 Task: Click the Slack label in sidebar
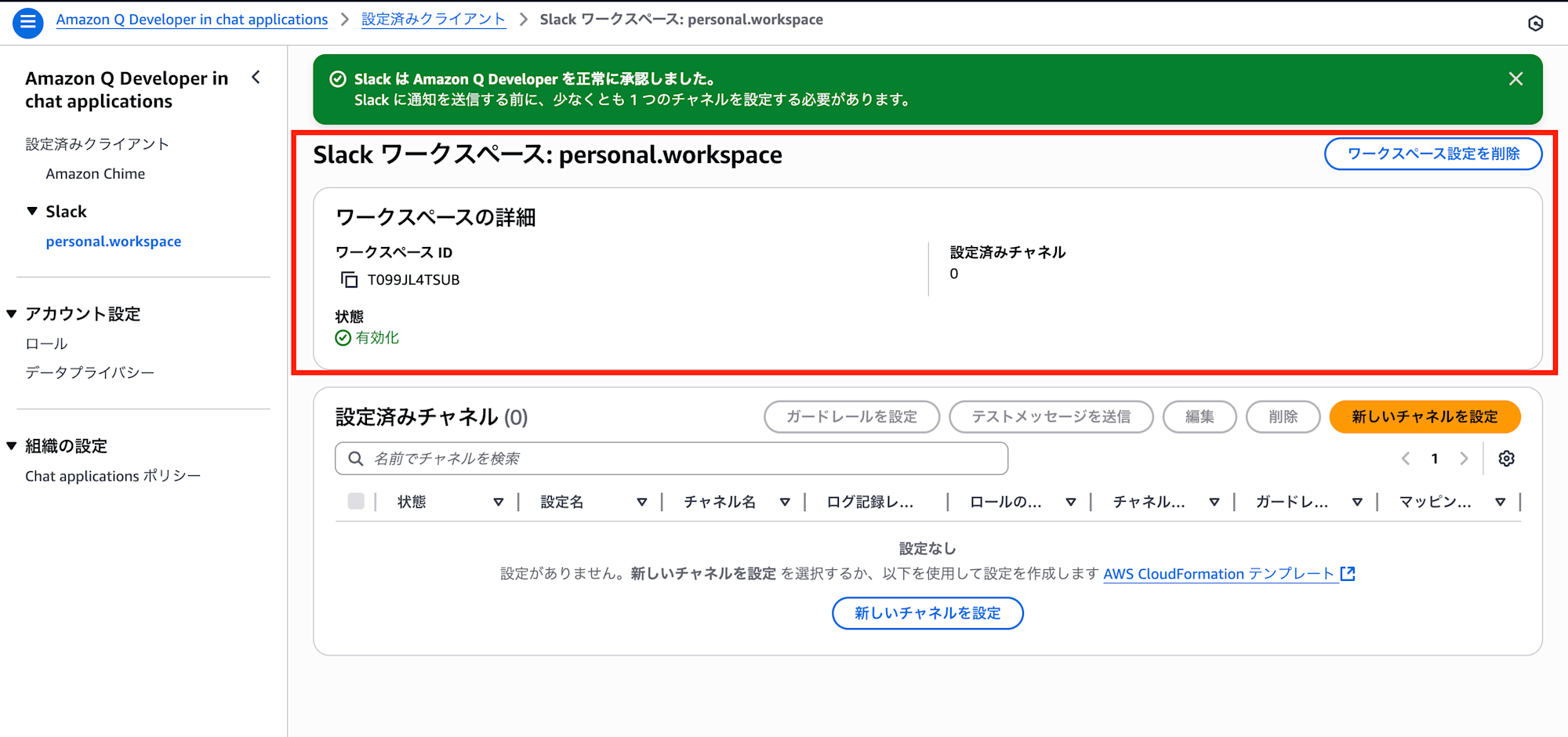[67, 212]
